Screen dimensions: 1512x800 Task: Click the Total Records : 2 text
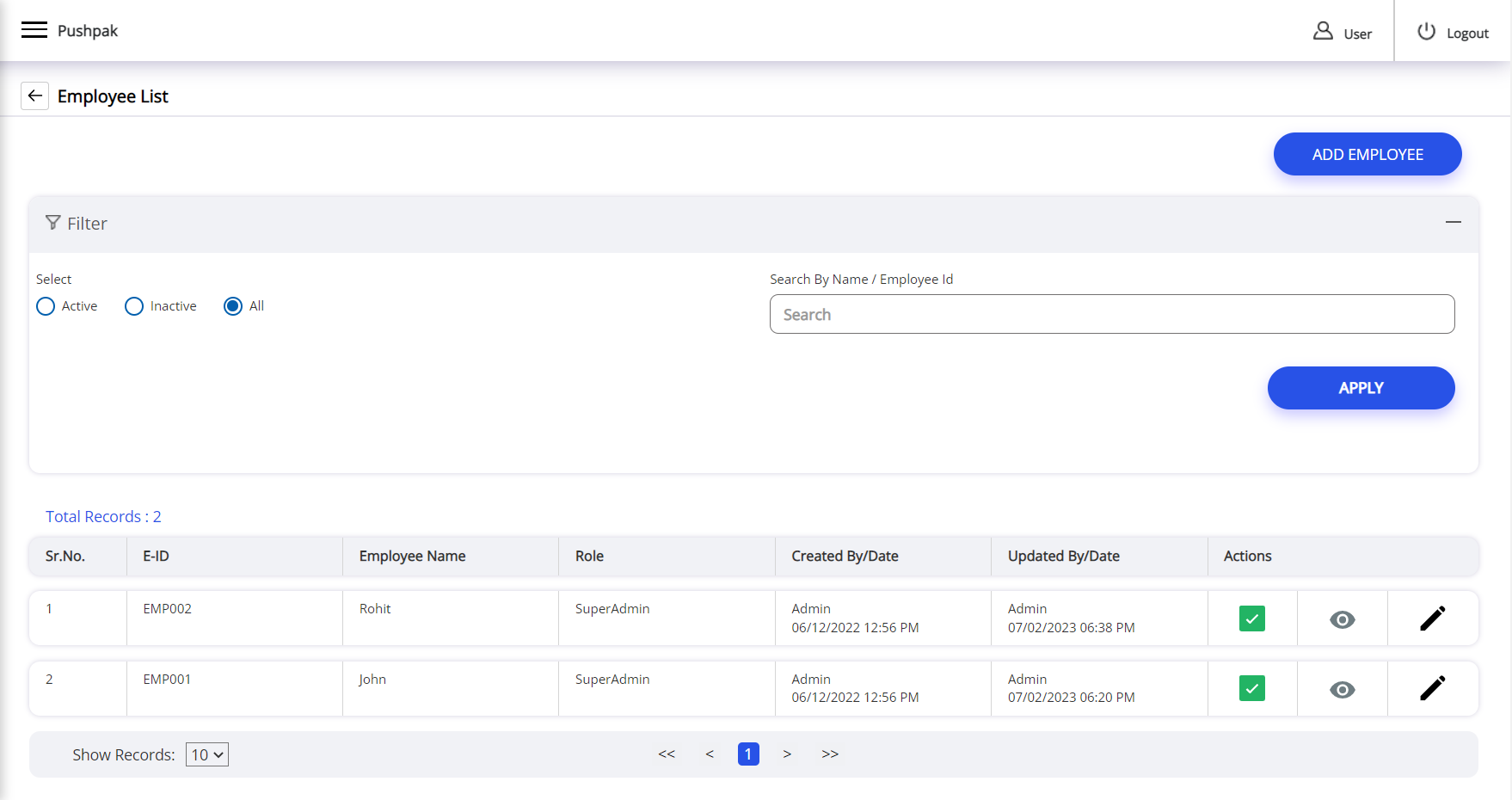pyautogui.click(x=103, y=516)
